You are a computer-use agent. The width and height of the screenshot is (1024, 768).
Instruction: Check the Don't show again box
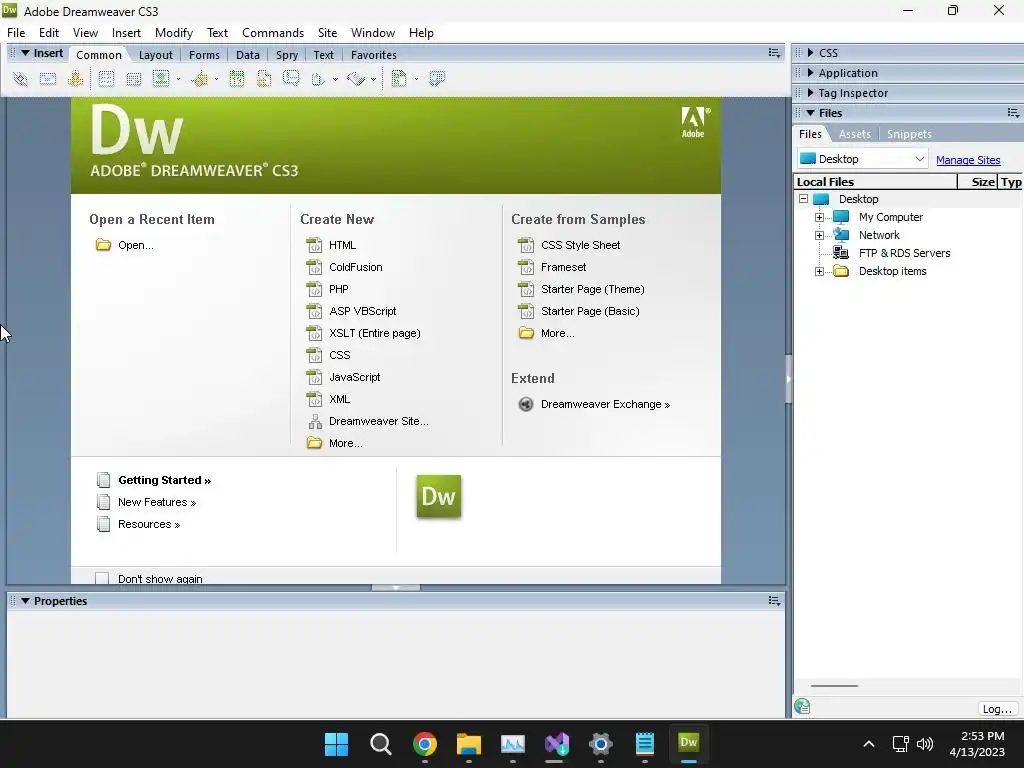click(x=102, y=579)
